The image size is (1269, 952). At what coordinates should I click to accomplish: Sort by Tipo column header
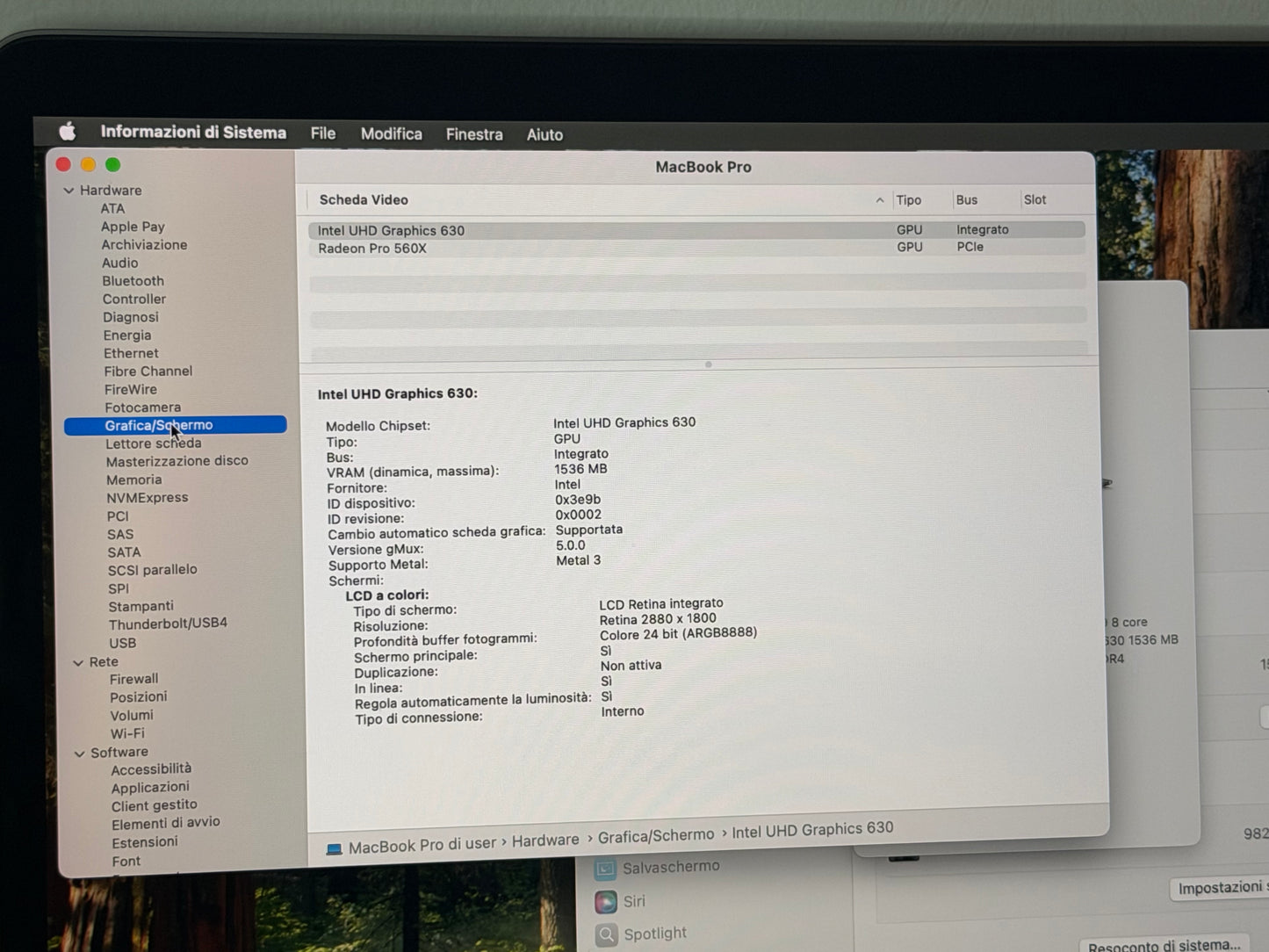click(908, 200)
